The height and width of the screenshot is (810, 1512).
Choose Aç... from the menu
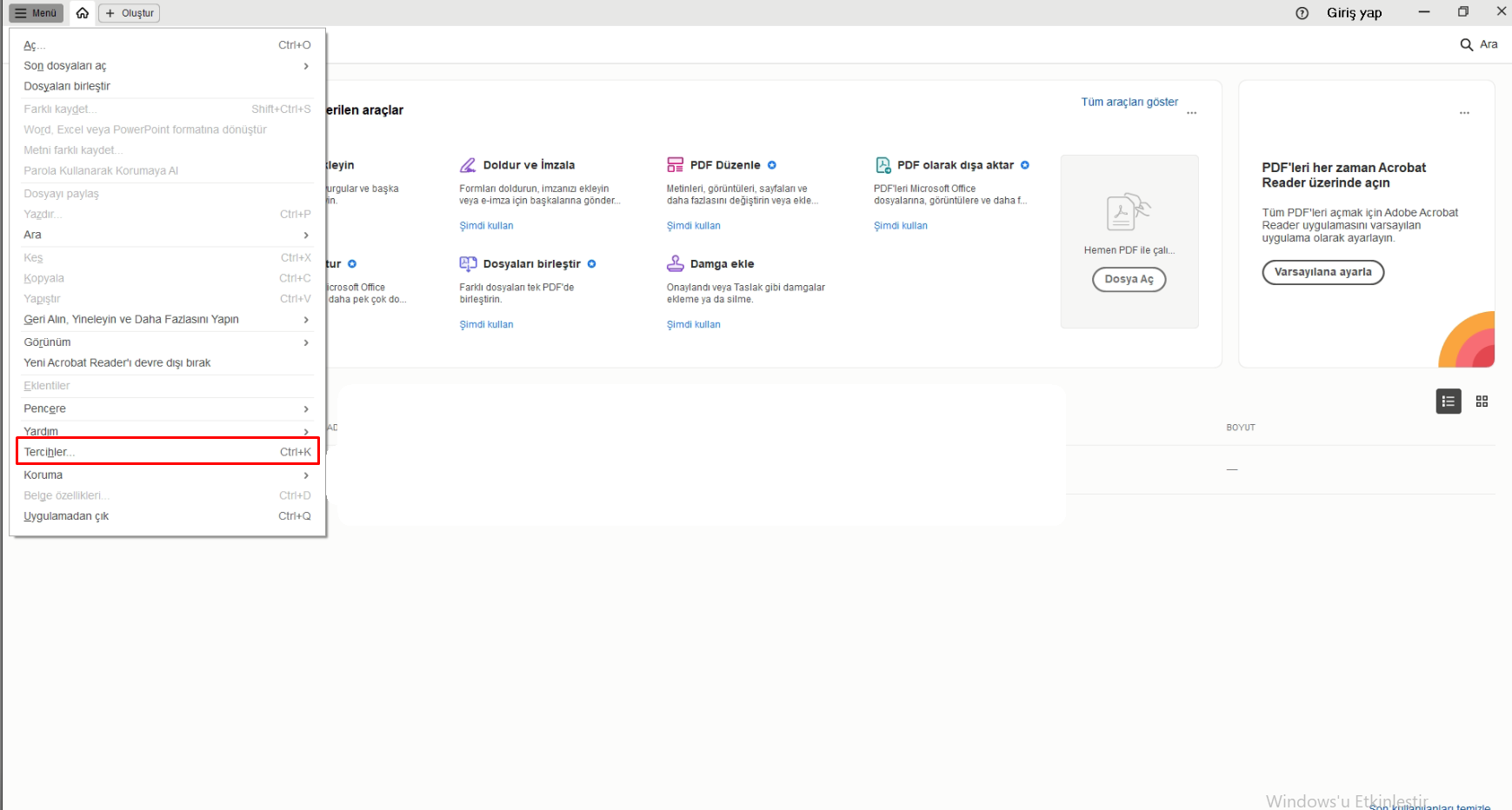point(167,45)
